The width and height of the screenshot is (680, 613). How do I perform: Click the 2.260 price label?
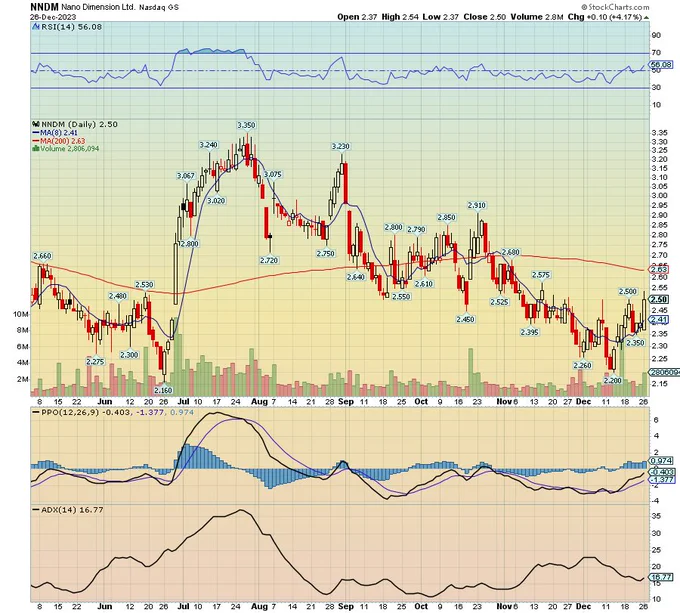(x=582, y=365)
